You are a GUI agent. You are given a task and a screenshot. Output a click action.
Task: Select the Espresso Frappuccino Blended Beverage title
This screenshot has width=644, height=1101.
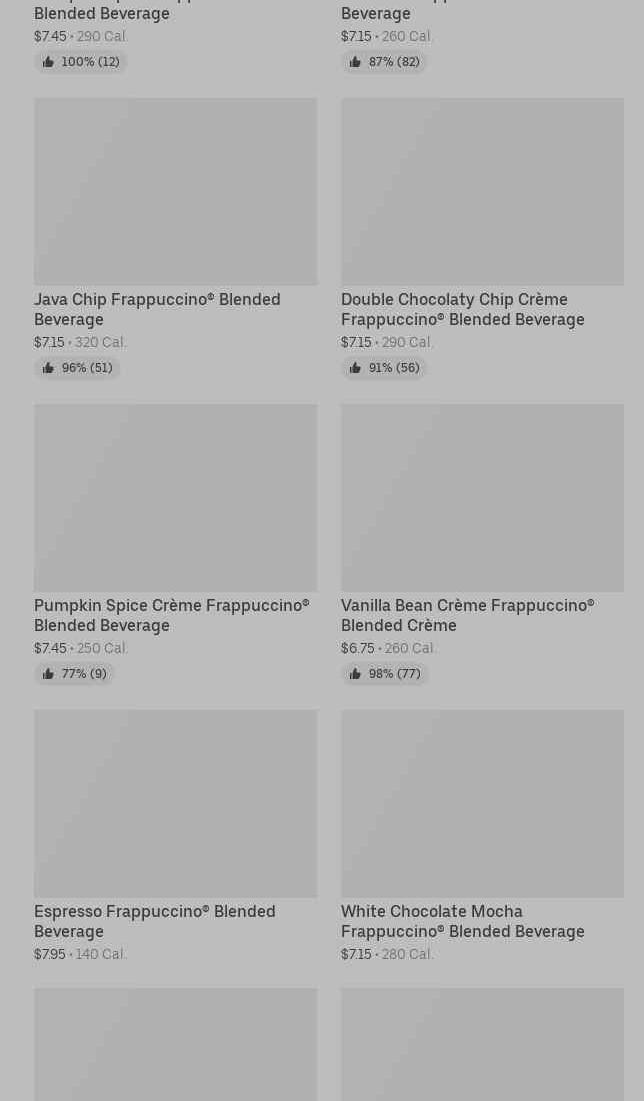tap(154, 921)
